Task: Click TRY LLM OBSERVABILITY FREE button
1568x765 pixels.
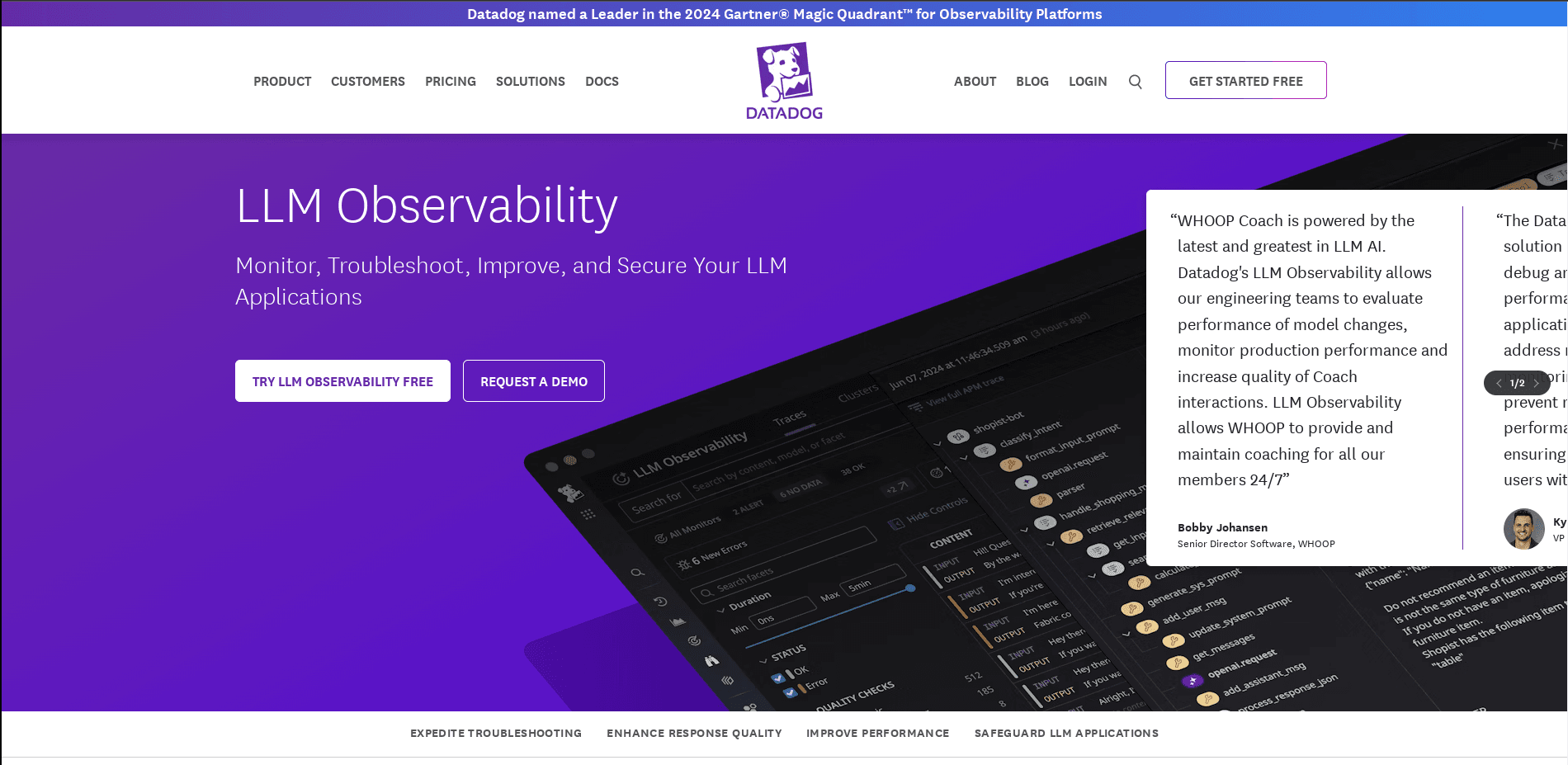Action: click(342, 381)
